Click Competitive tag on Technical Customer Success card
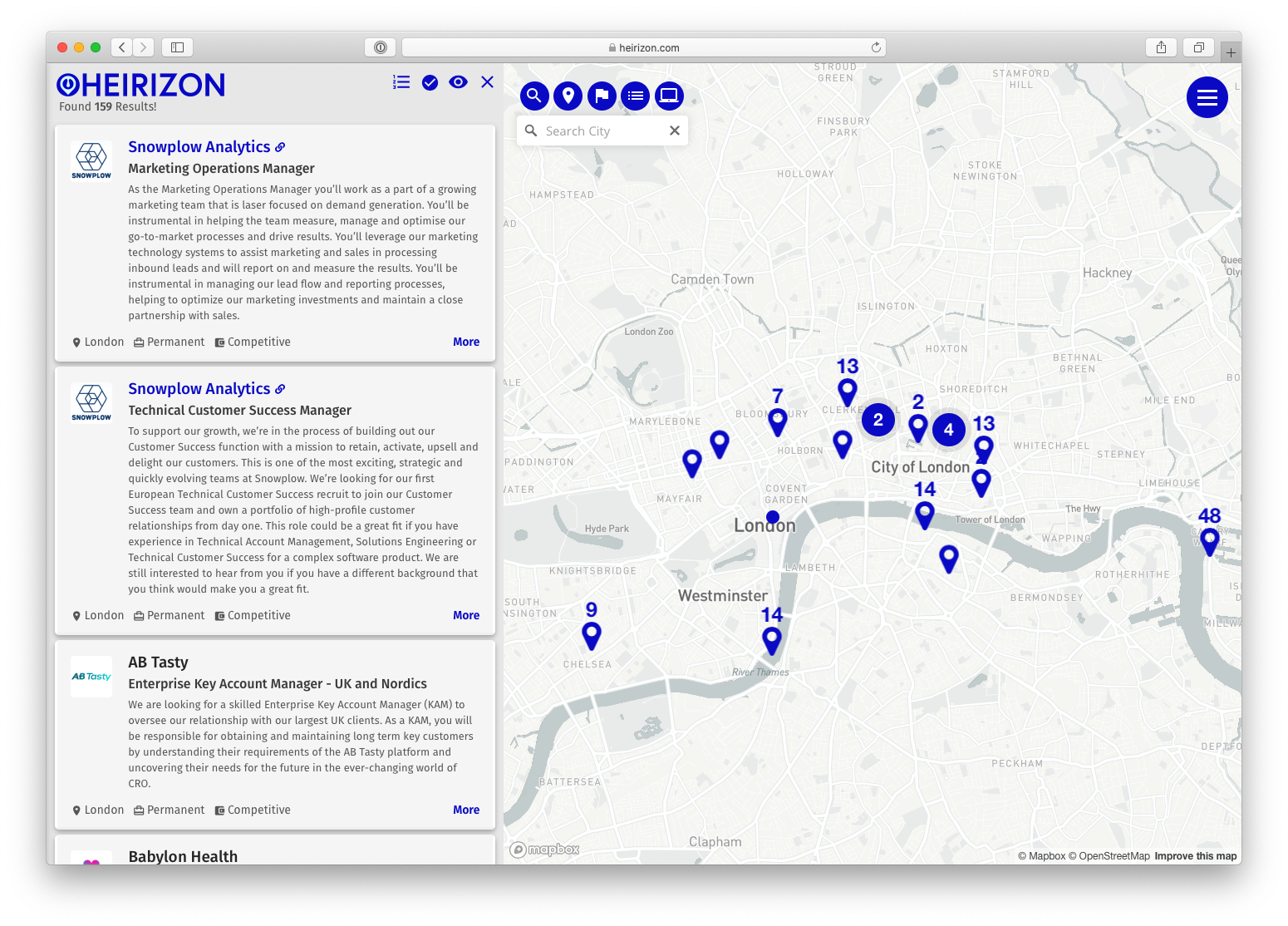Screen dimensions: 1288x926 [x=253, y=615]
